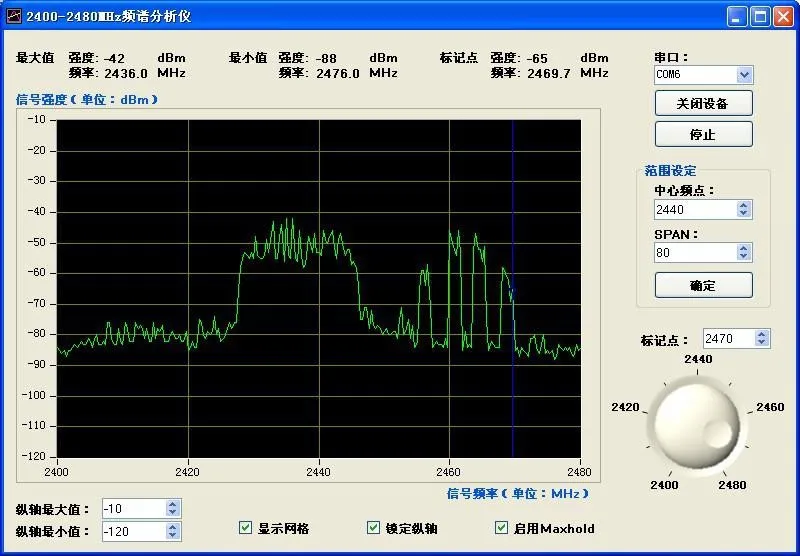Decrease Y-axis minimum (纵轴最小值) down arrow

coord(172,535)
